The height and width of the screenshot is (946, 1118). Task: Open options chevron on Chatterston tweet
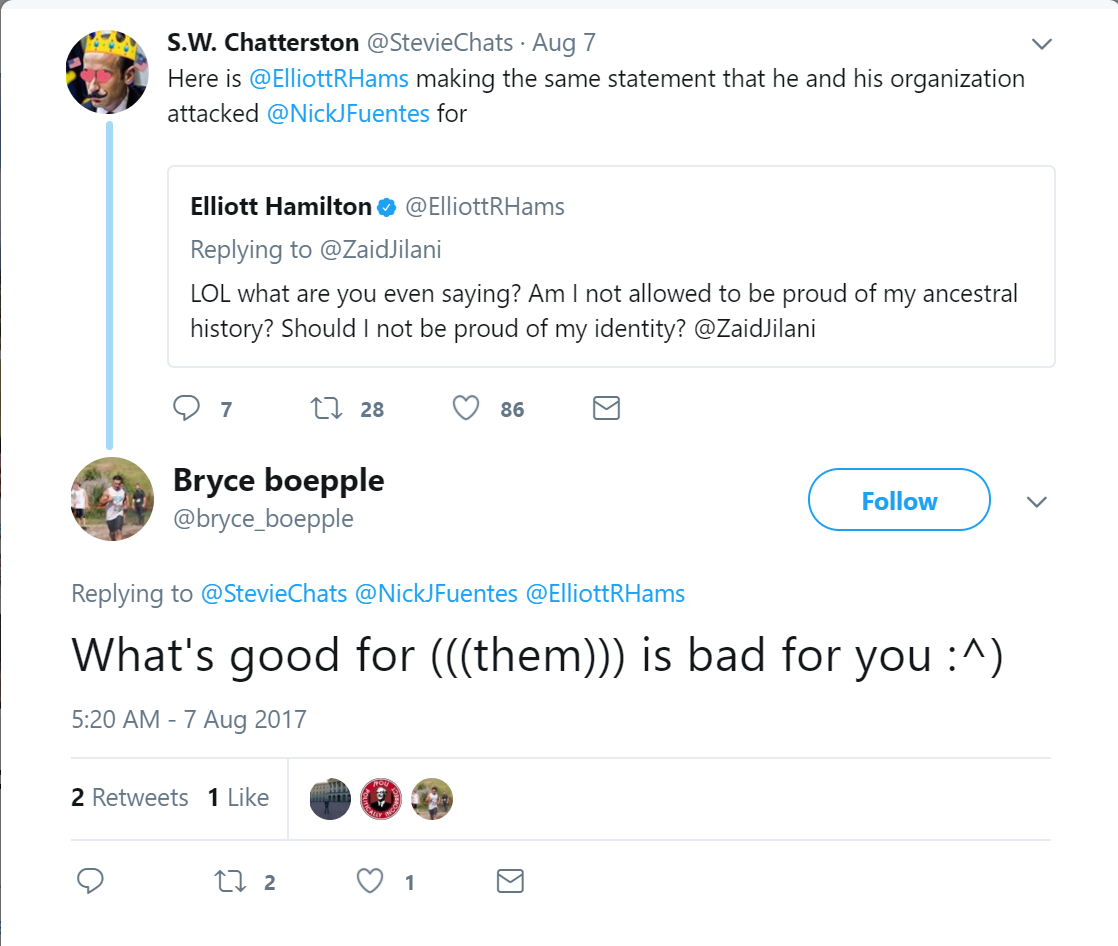(x=1042, y=44)
